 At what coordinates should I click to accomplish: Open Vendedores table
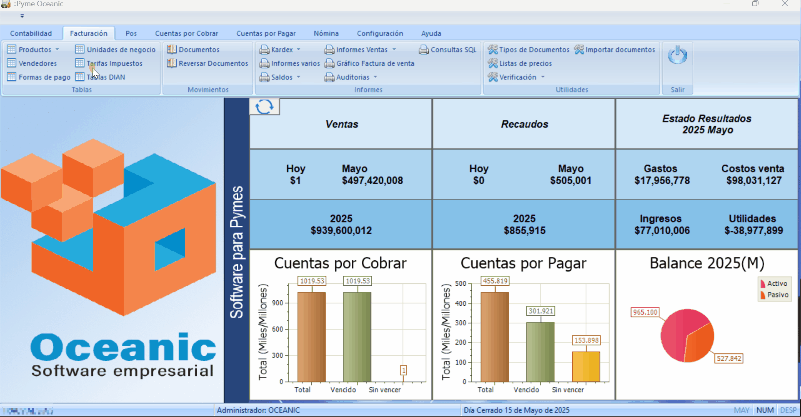click(x=37, y=63)
